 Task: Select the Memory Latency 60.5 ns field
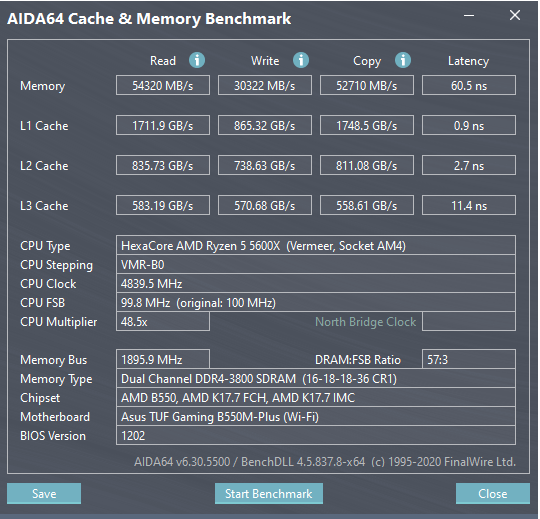pos(469,85)
